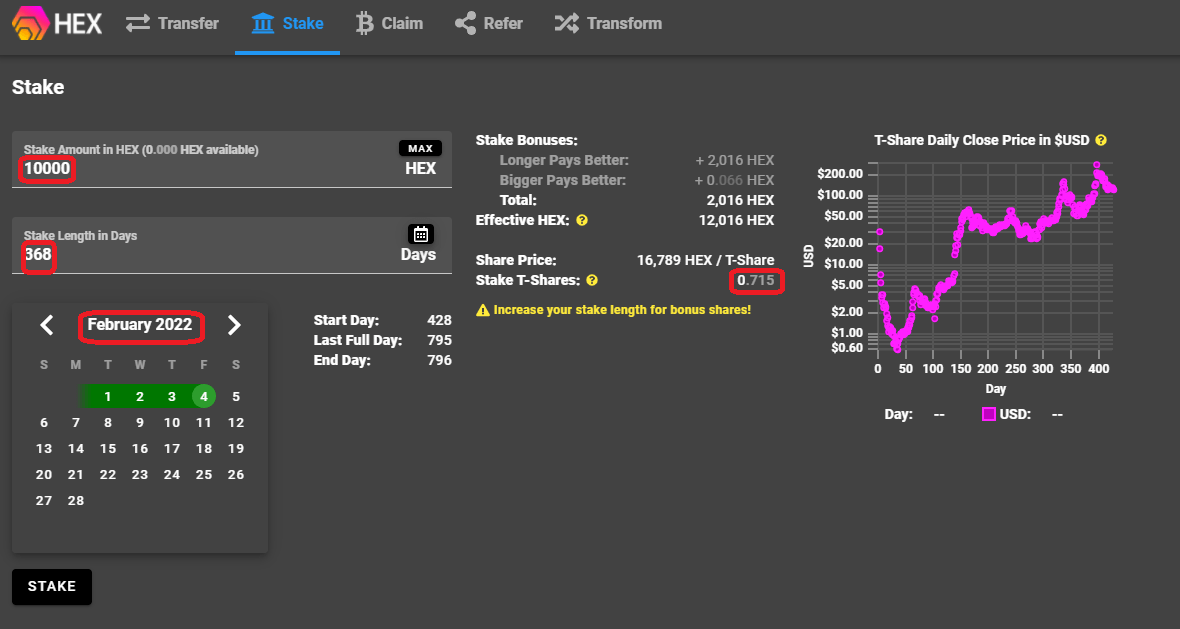Click the February 2022 month header
Screen dimensions: 1180x629
[140, 325]
